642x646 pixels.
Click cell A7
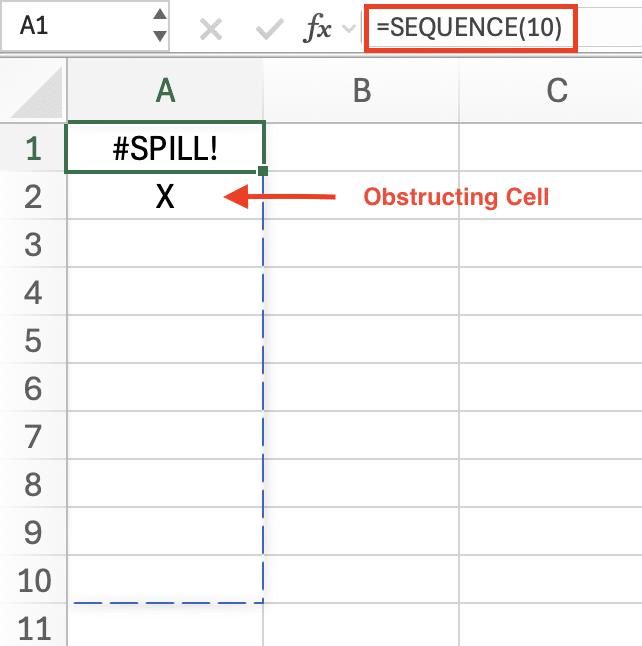[x=165, y=435]
